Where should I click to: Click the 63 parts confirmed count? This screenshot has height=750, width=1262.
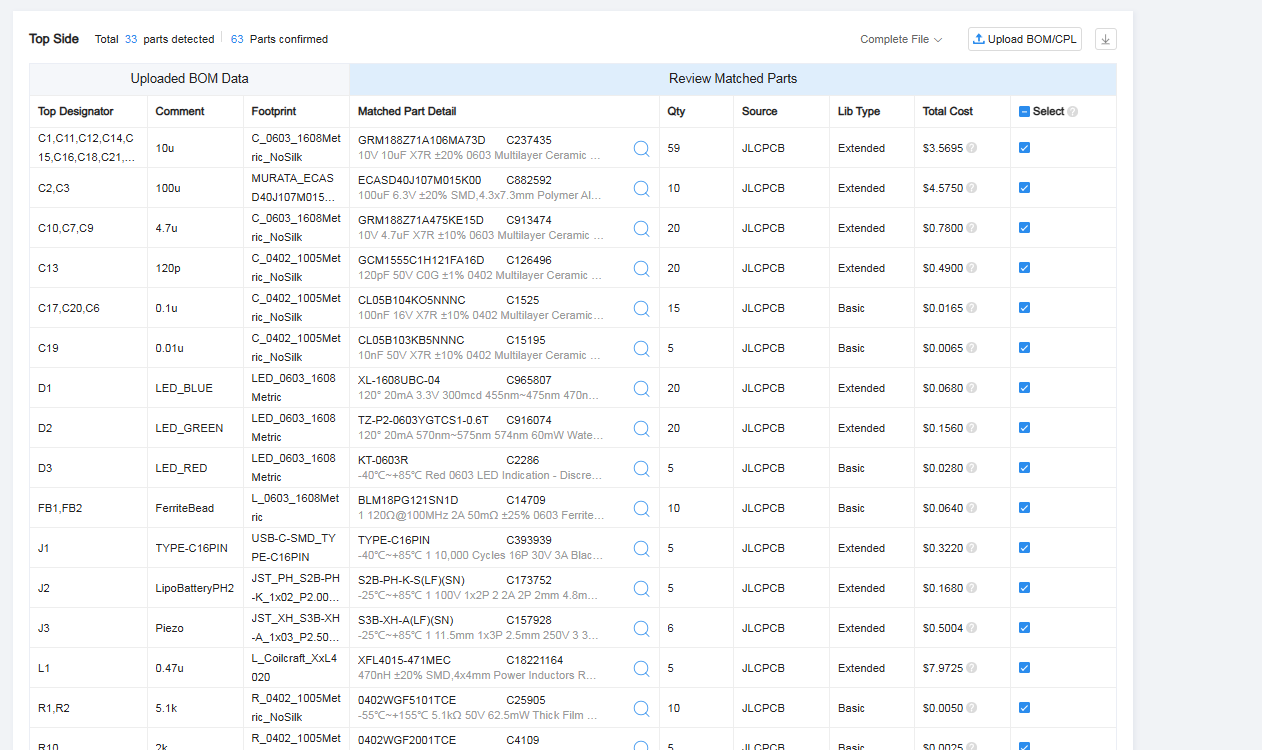click(x=237, y=39)
